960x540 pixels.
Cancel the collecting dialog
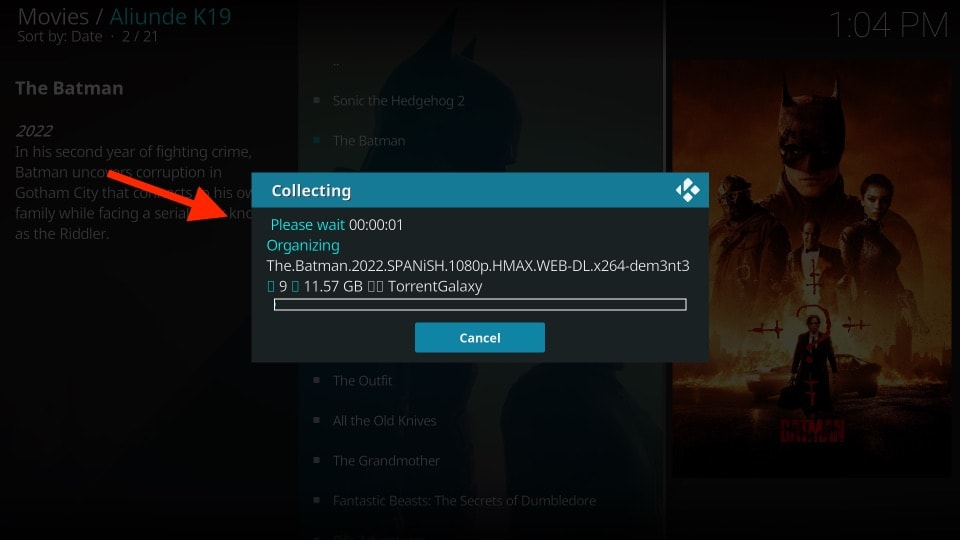[479, 337]
